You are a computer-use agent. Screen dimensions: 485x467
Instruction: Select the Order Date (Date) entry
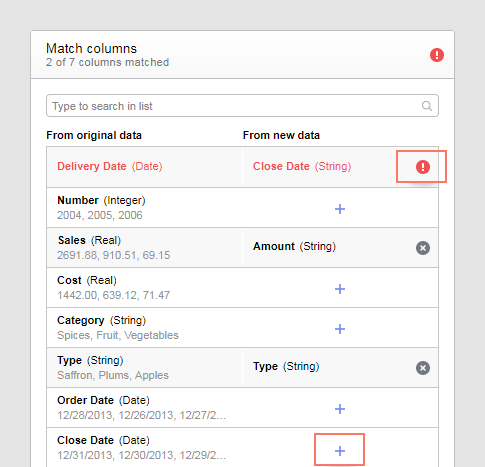[x=103, y=400]
